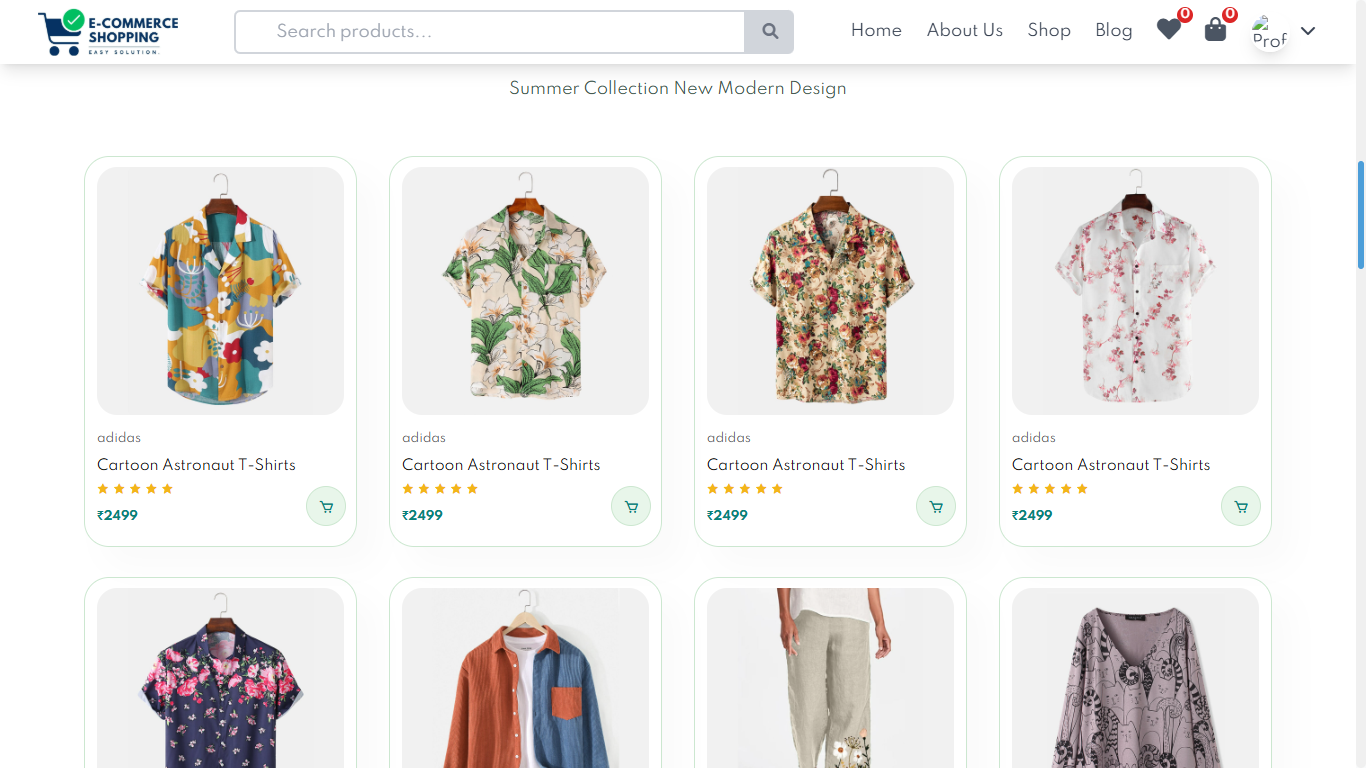
Task: Click the profile avatar image
Action: 1269,32
